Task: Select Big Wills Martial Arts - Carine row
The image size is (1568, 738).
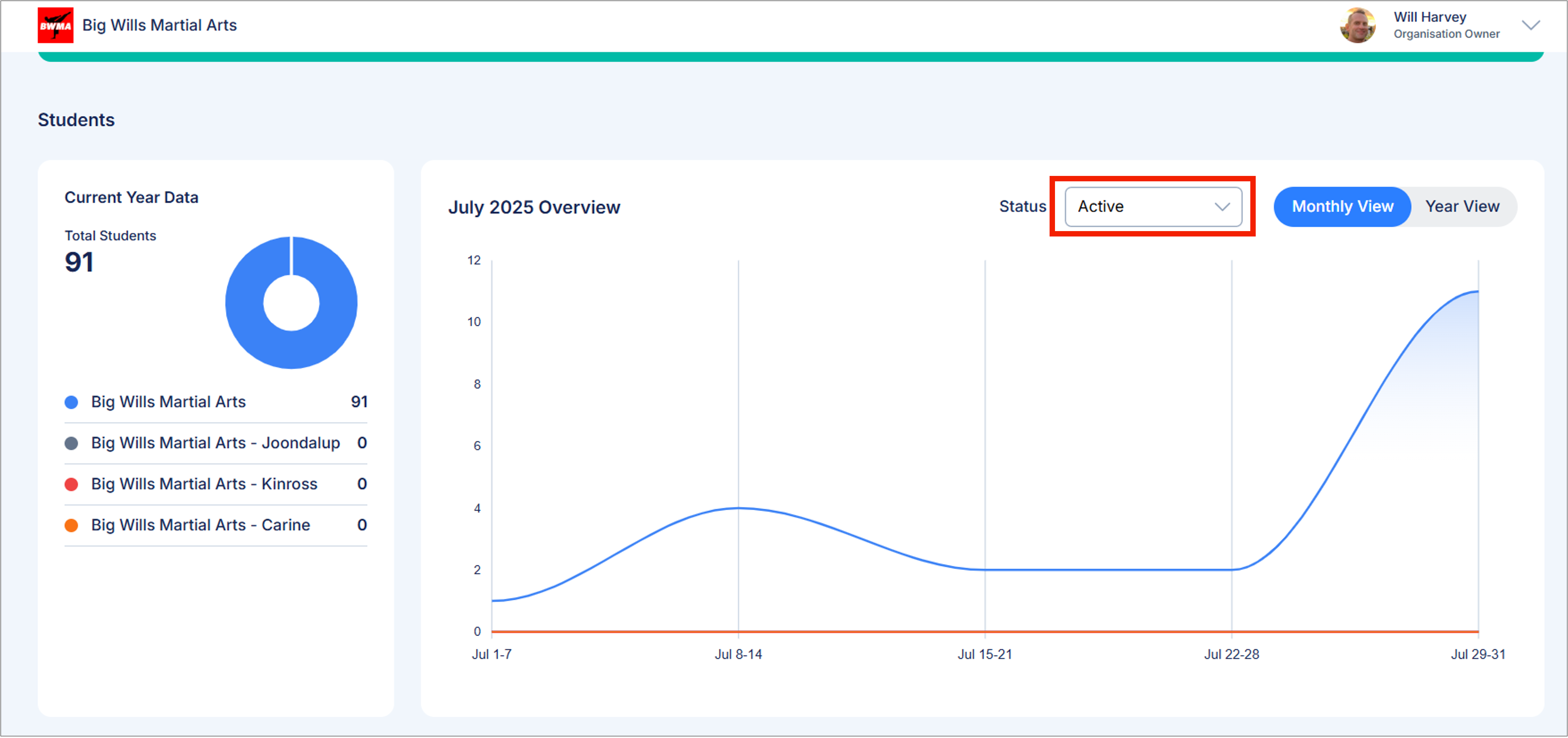Action: click(201, 525)
